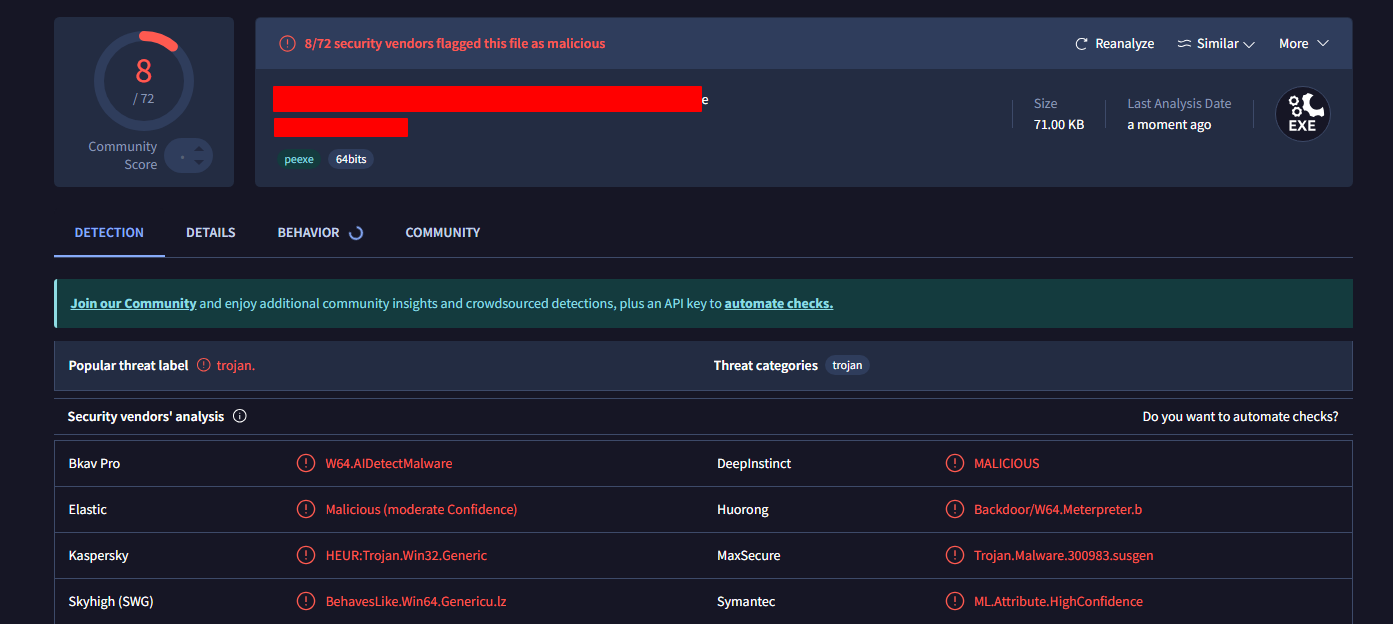
Task: Click the automate checks link in banner
Action: pyautogui.click(x=778, y=304)
